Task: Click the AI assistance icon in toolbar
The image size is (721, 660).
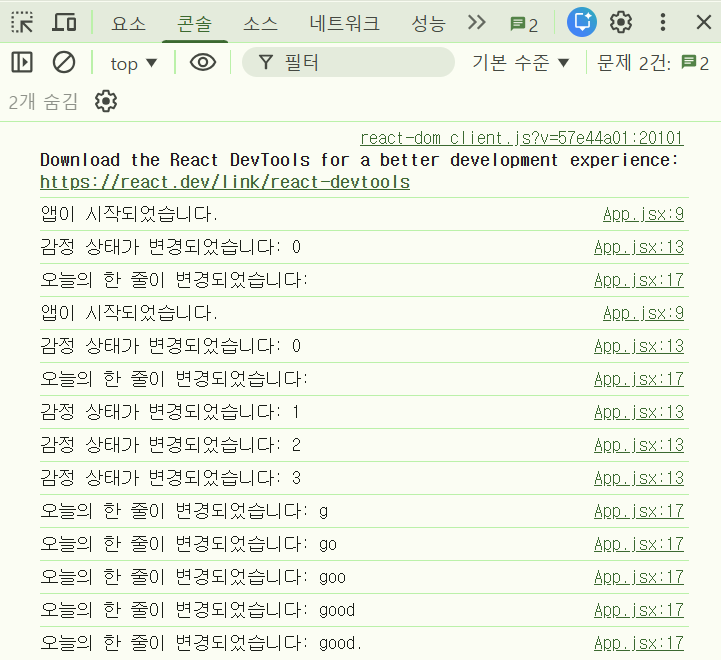Action: tap(581, 23)
